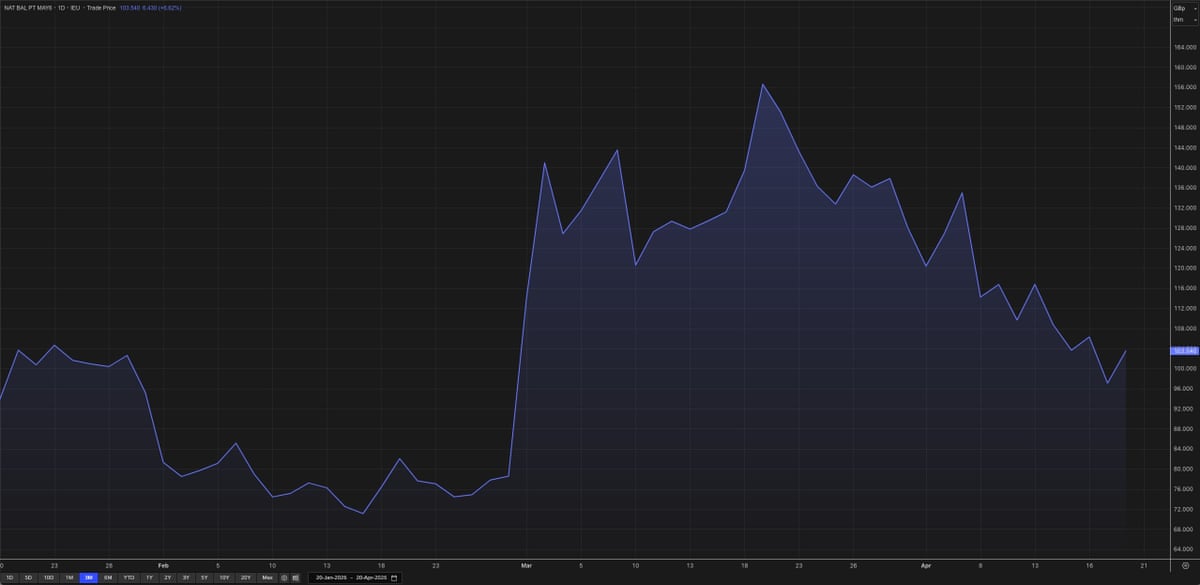The image size is (1200, 585).
Task: Click the chart adjustment icon next to percentage icon
Action: [x=296, y=577]
